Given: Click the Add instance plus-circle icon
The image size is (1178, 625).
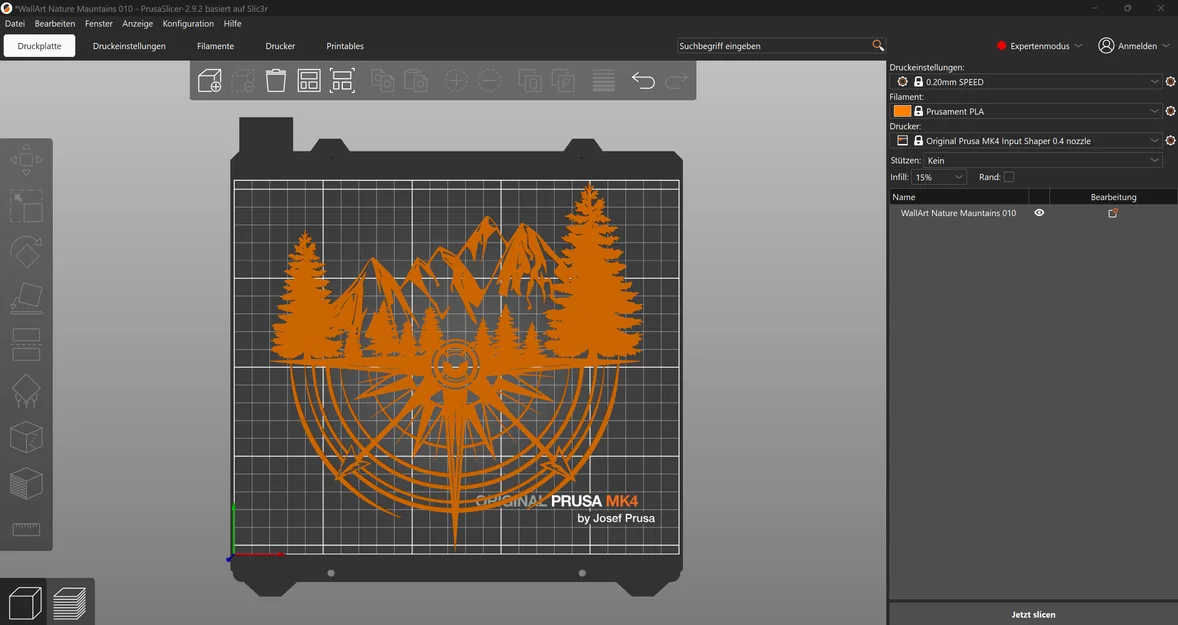Looking at the screenshot, I should coord(456,80).
